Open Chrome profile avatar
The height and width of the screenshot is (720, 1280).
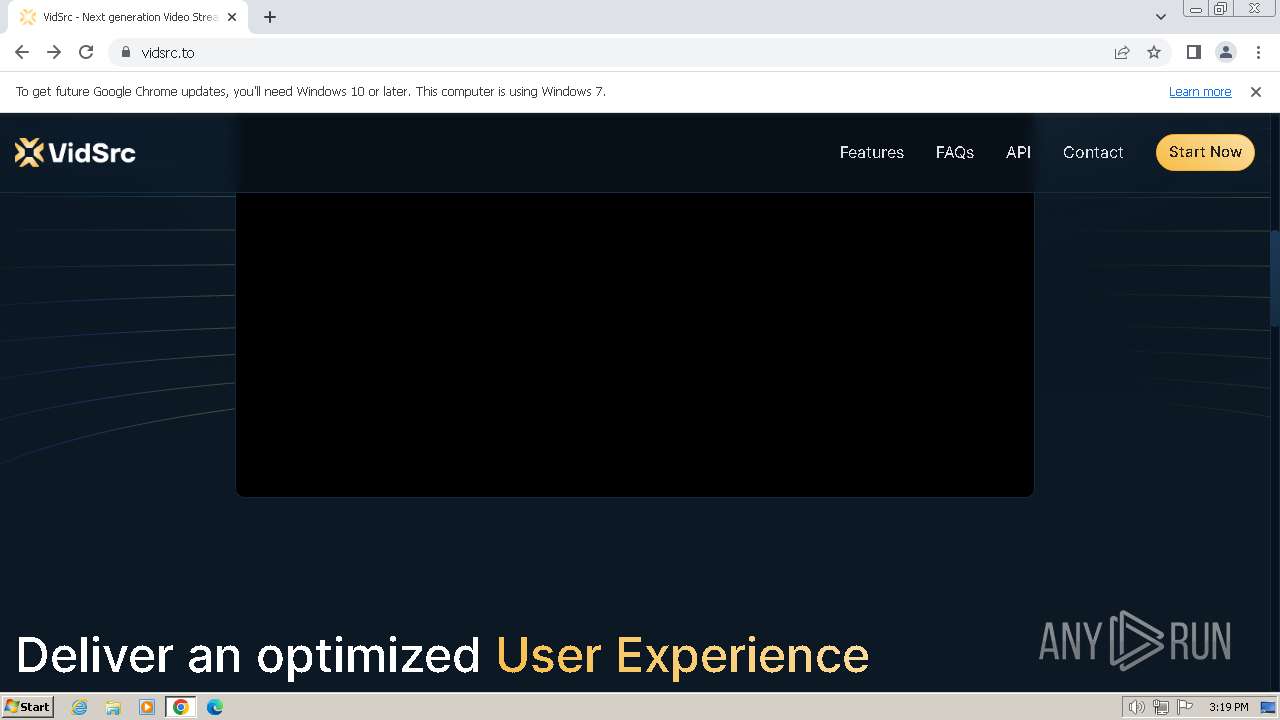[x=1225, y=52]
